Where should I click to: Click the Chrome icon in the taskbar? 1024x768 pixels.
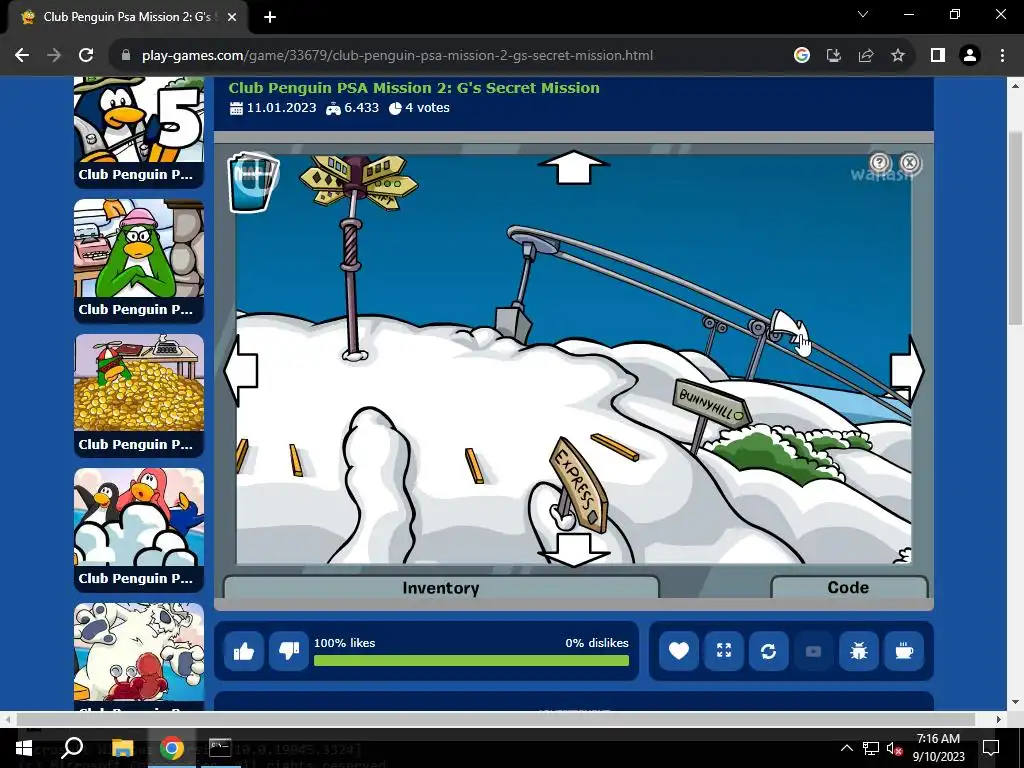(171, 748)
